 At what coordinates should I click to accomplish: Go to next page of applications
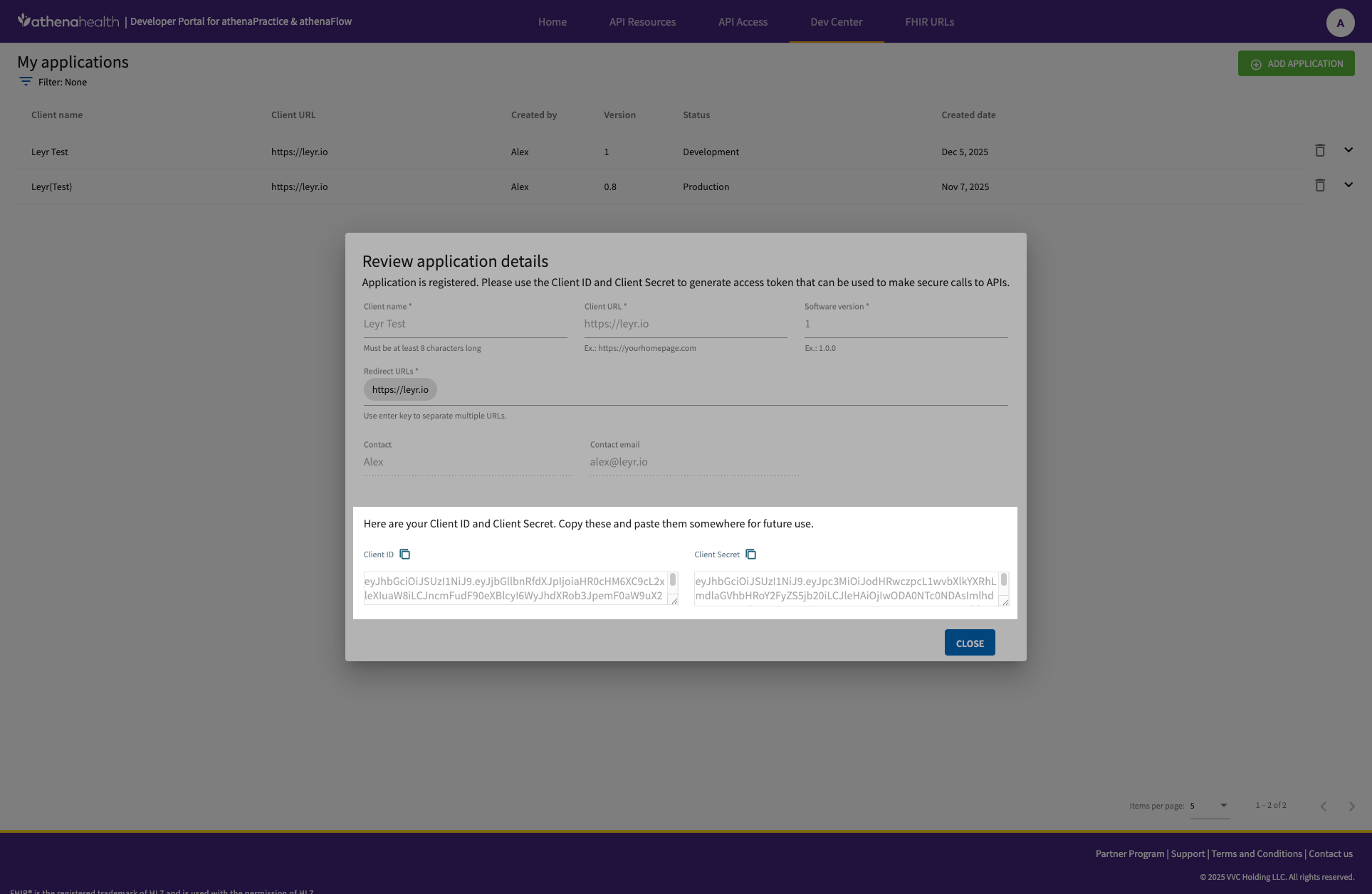point(1351,806)
